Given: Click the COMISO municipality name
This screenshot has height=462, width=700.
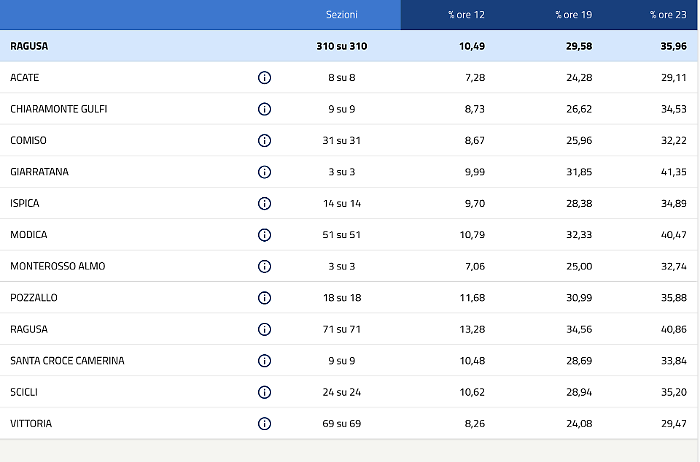Looking at the screenshot, I should (28, 141).
